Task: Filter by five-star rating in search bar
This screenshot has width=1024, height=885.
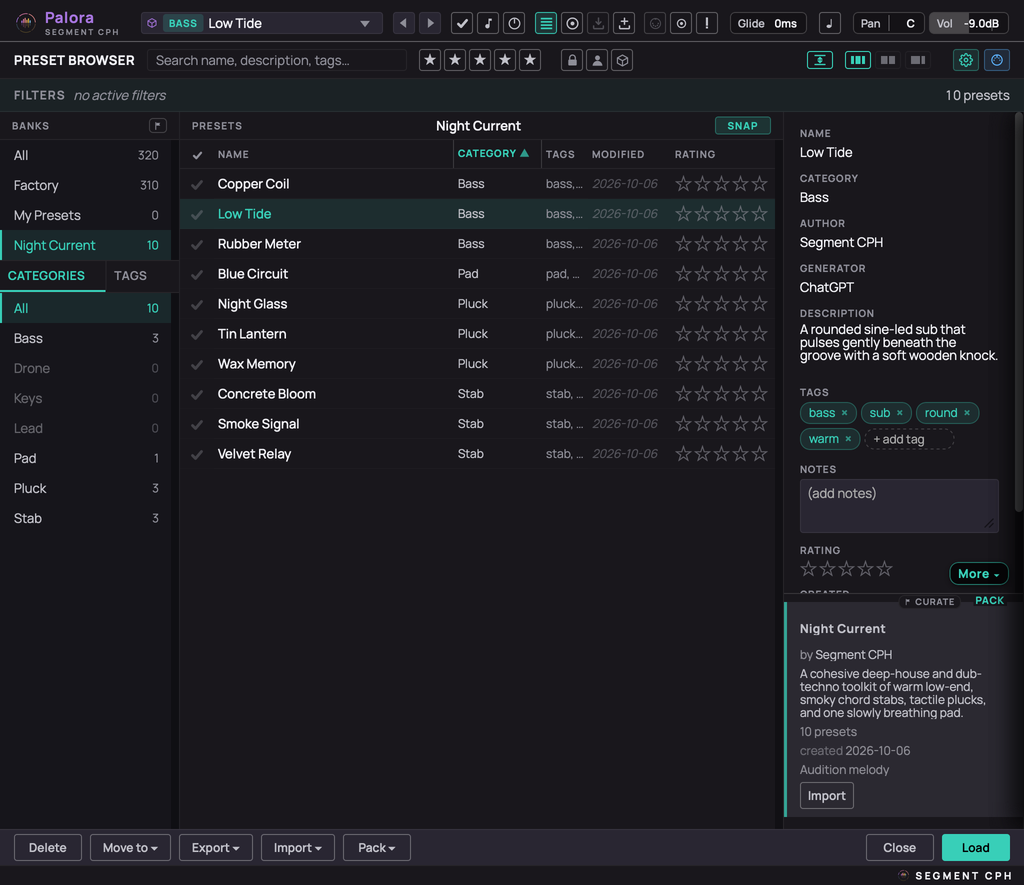Action: point(530,60)
